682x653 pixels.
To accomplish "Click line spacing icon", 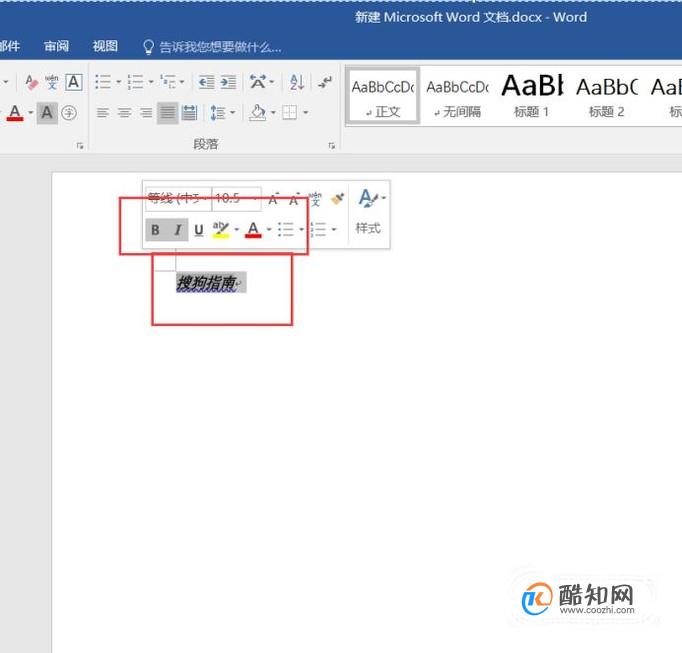I will point(217,113).
